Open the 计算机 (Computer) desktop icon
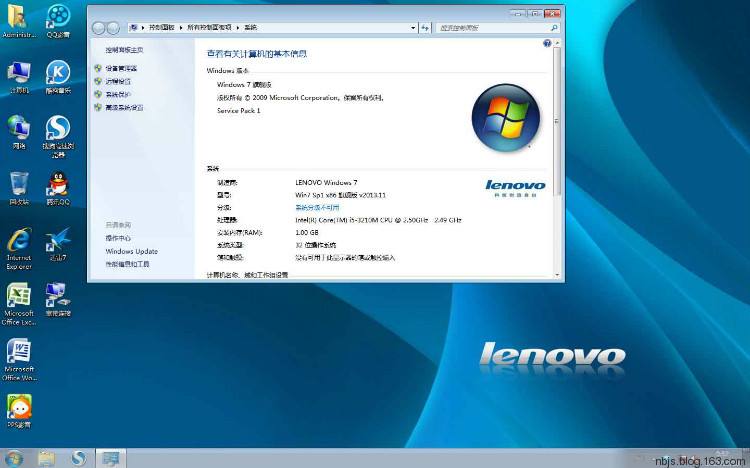This screenshot has height=468, width=750. [18, 77]
